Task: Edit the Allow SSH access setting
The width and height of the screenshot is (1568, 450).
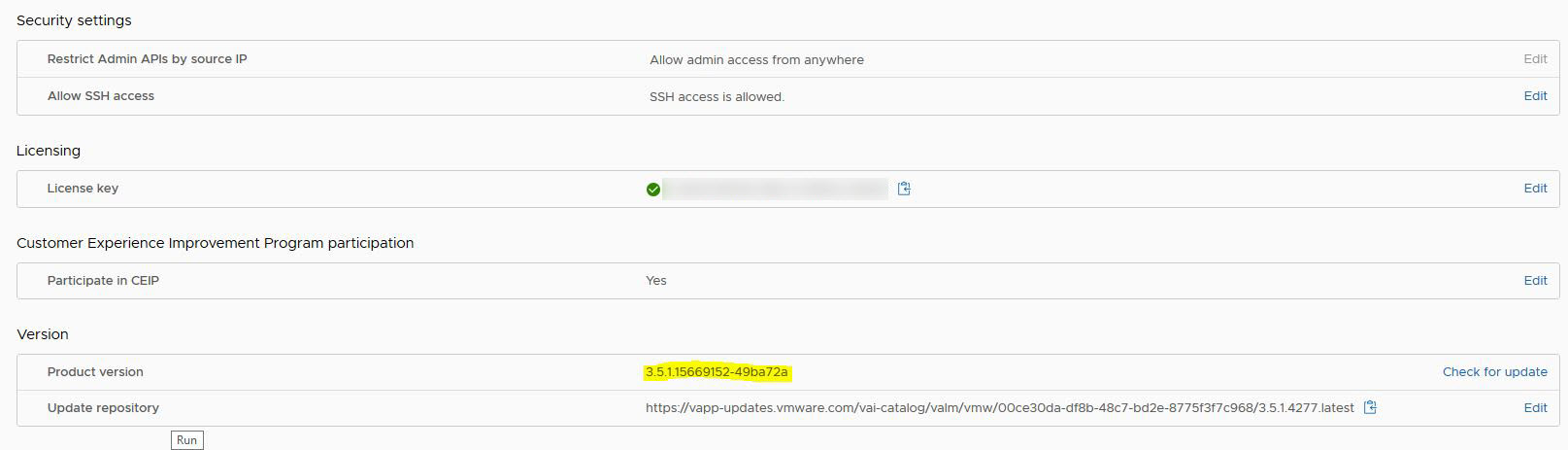Action: (1535, 96)
